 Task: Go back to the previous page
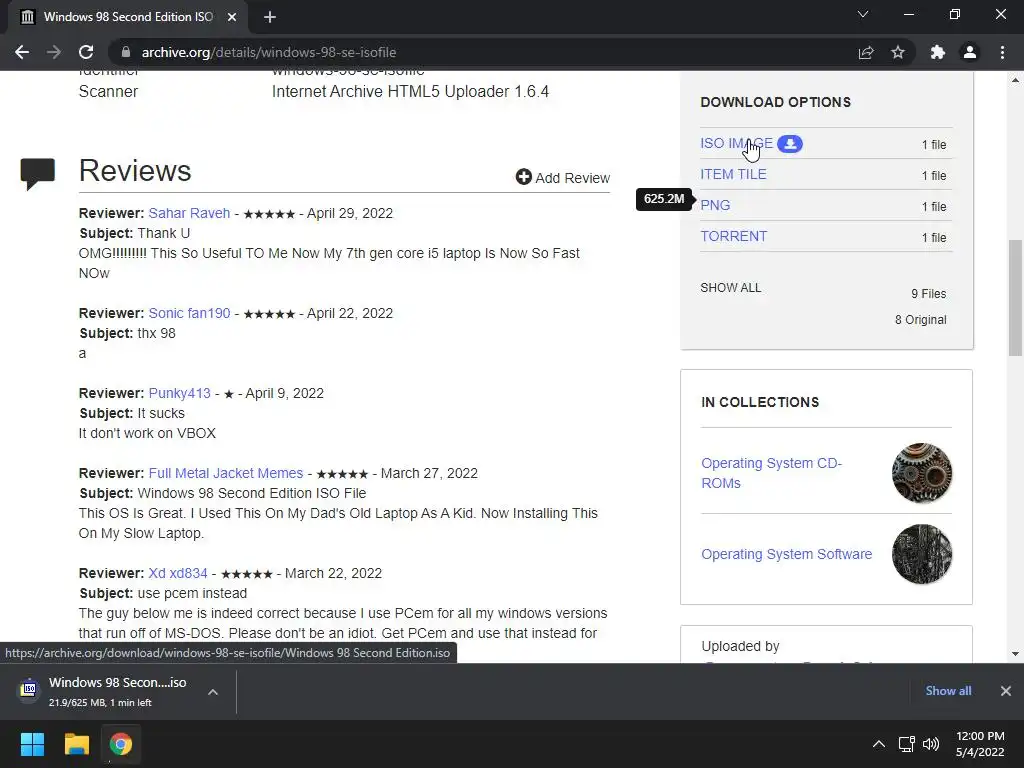(22, 52)
